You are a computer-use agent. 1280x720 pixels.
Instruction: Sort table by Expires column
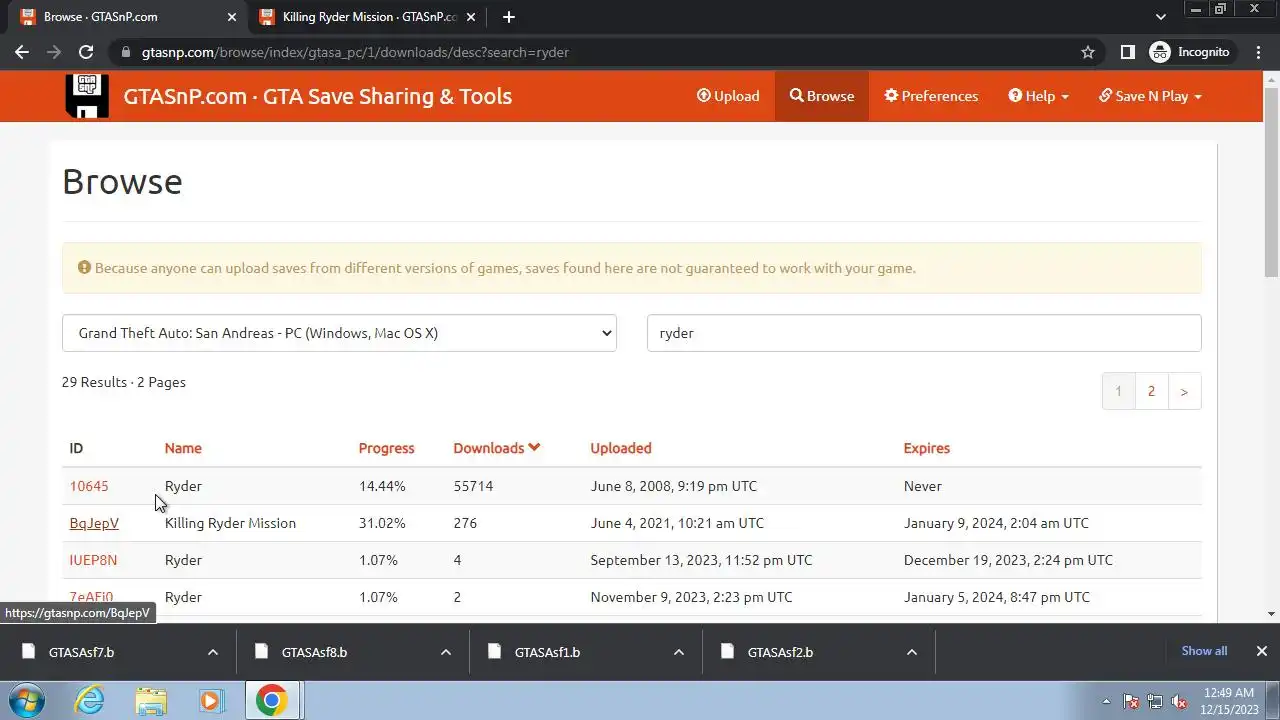click(x=926, y=448)
